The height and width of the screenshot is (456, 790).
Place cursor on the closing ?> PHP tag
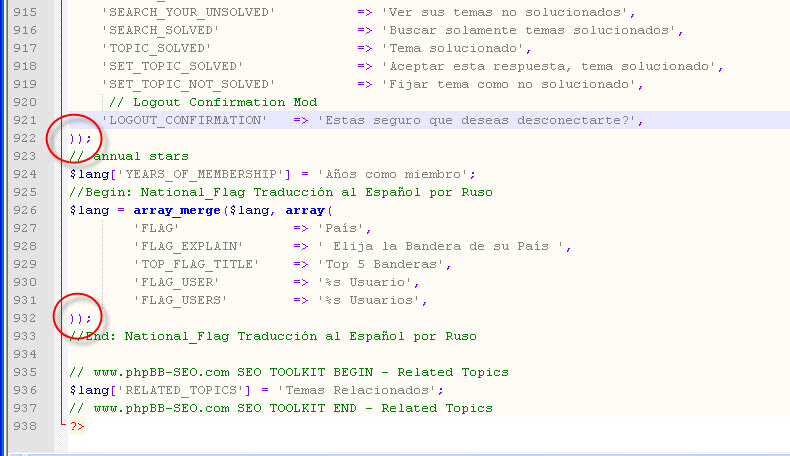77,426
